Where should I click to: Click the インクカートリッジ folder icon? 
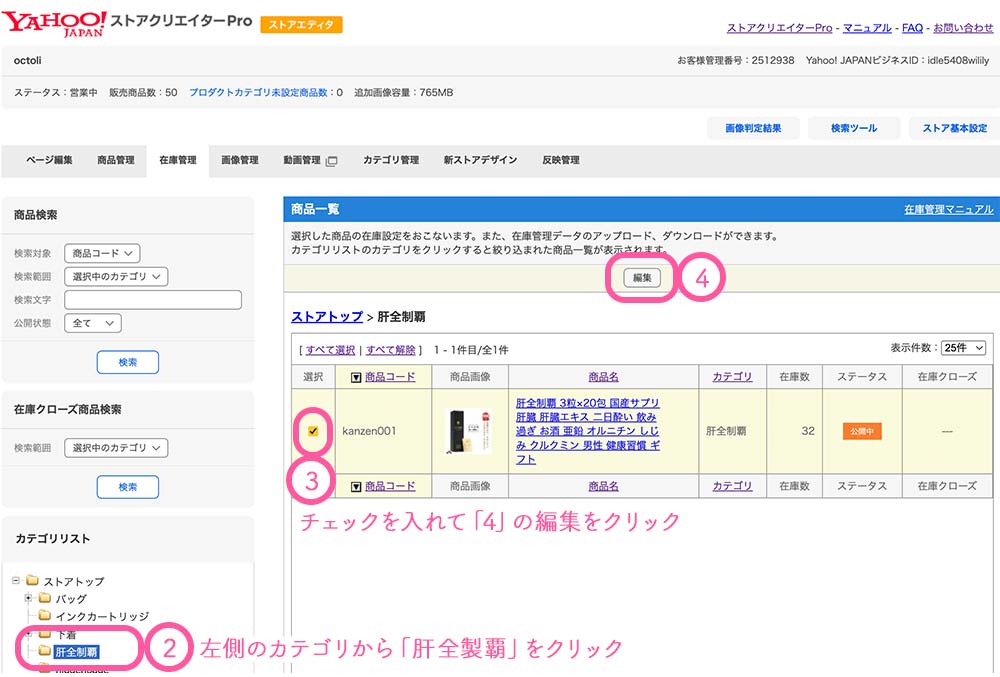pos(44,616)
